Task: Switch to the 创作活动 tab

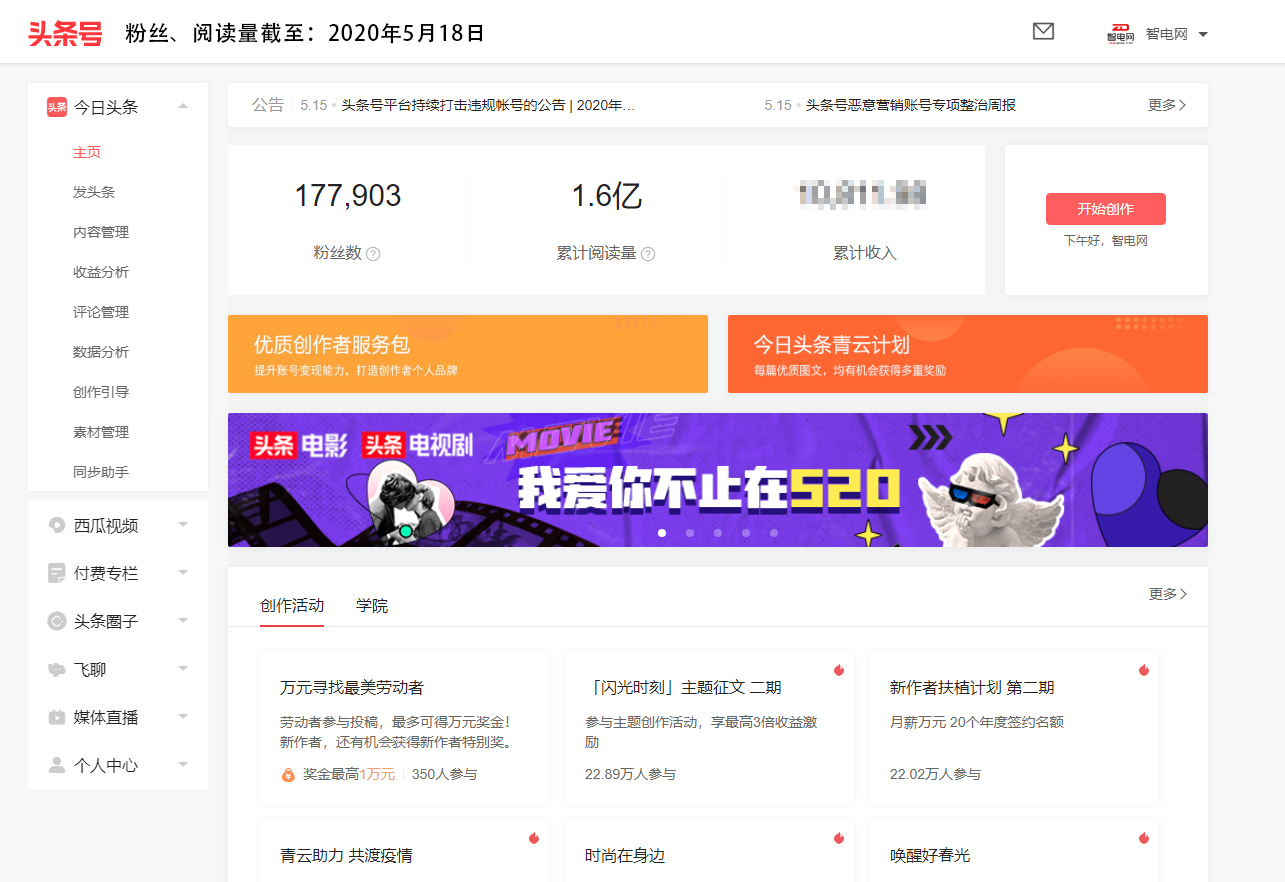Action: click(x=292, y=605)
